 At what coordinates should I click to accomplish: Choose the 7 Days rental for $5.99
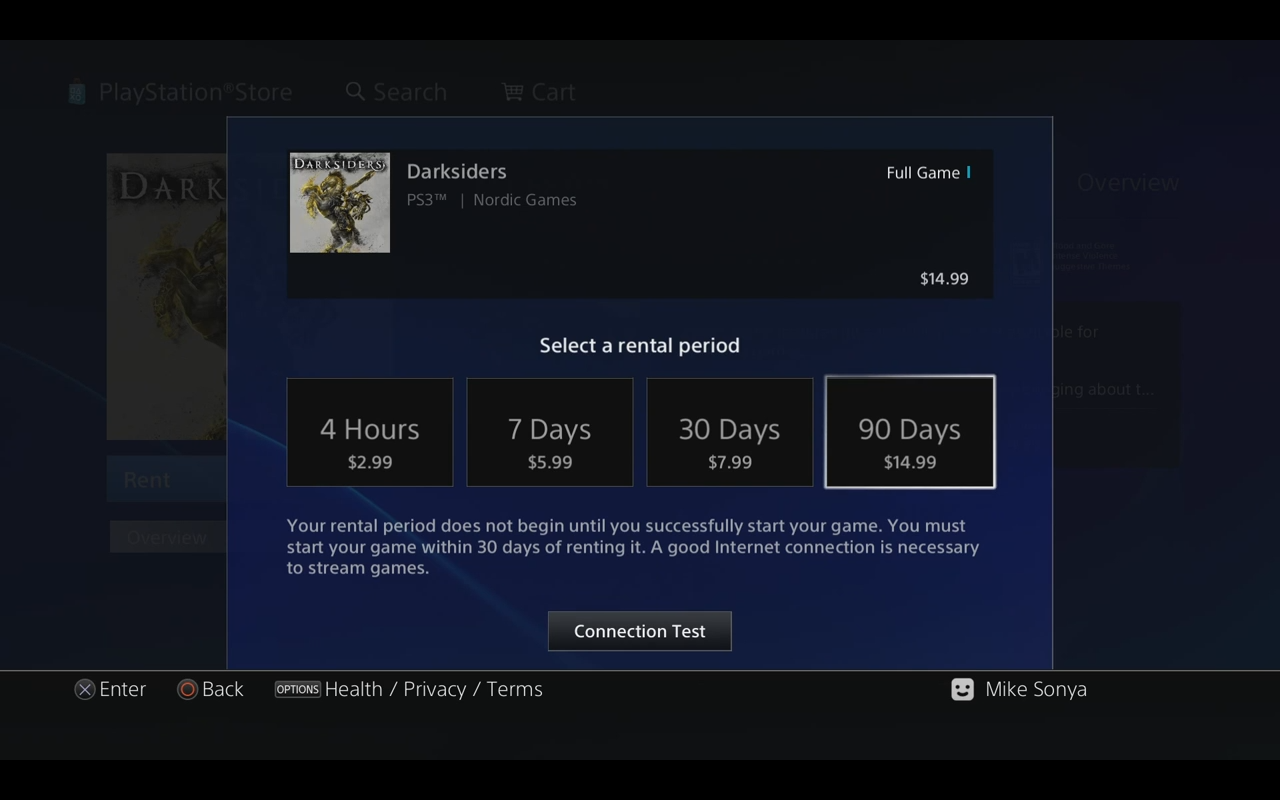pyautogui.click(x=550, y=432)
